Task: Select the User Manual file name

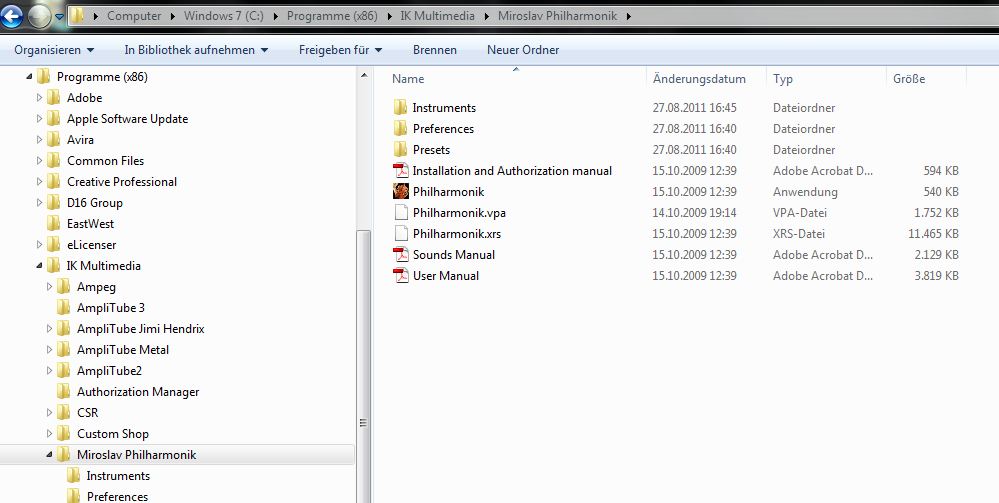Action: coord(446,275)
